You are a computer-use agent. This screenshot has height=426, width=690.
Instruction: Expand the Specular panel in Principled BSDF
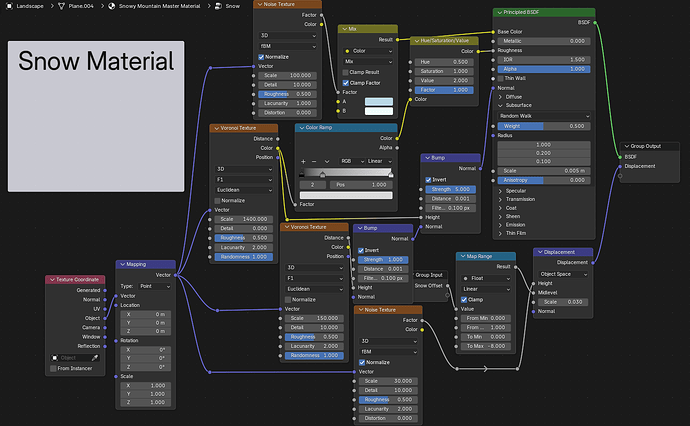(500, 191)
